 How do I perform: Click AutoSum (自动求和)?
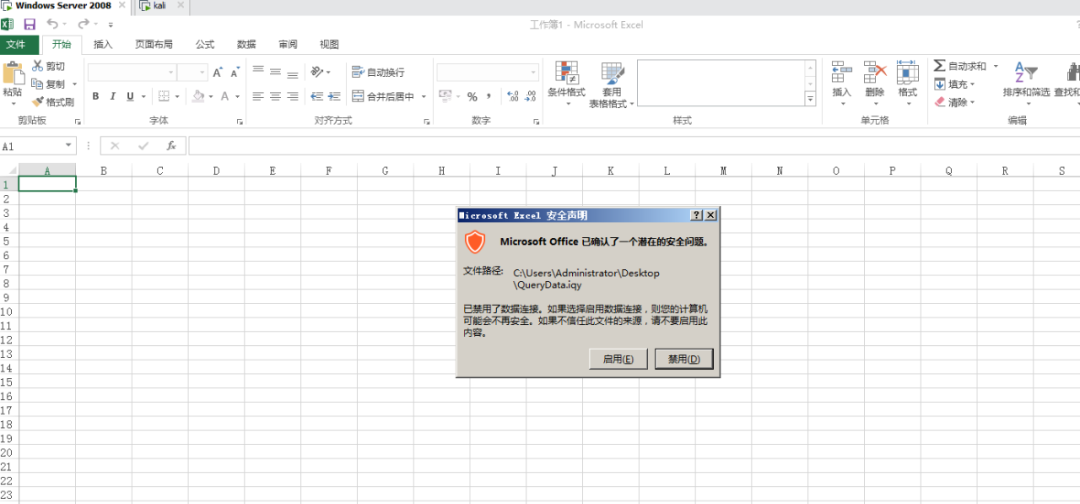(960, 66)
